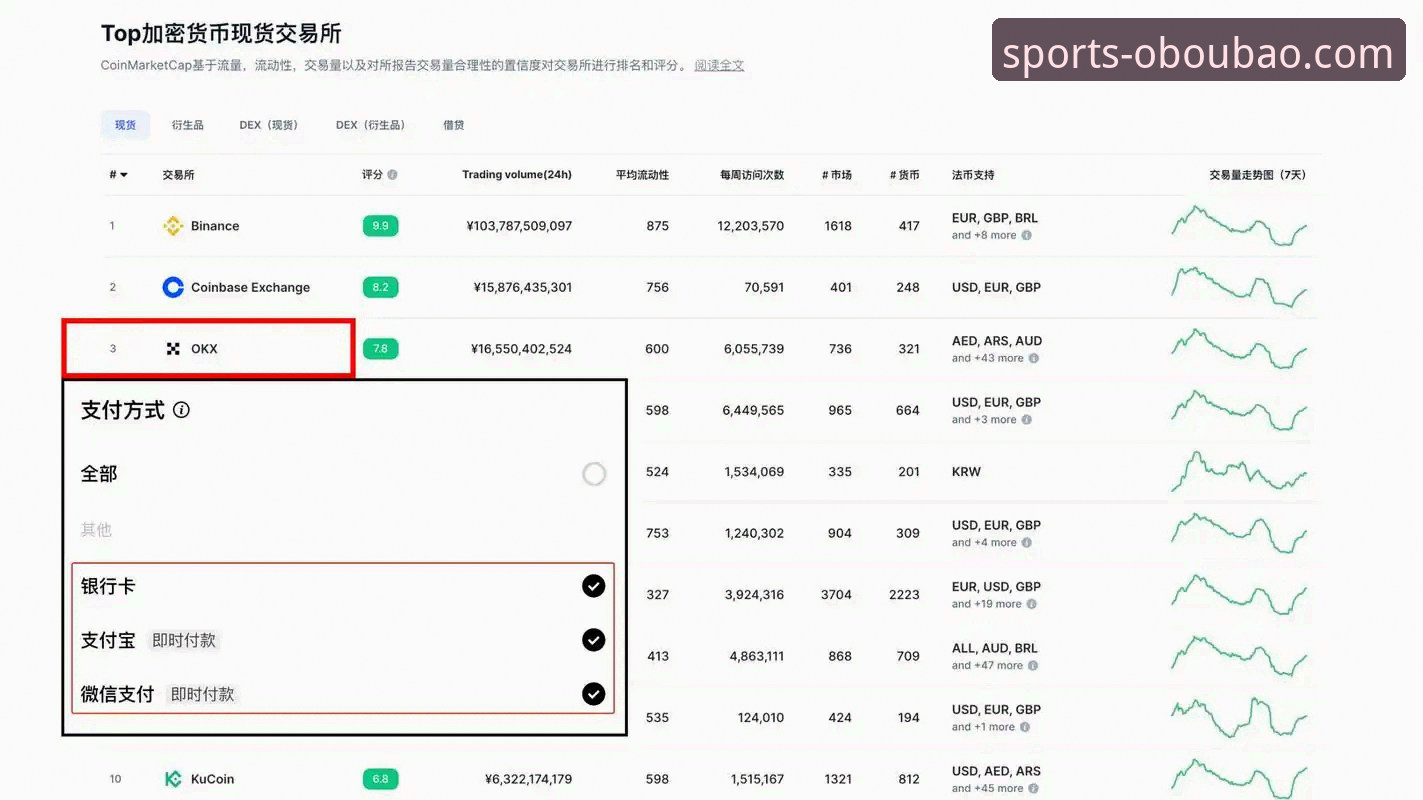Uncheck the 银行卡 payment method
The image size is (1423, 800).
tap(594, 586)
